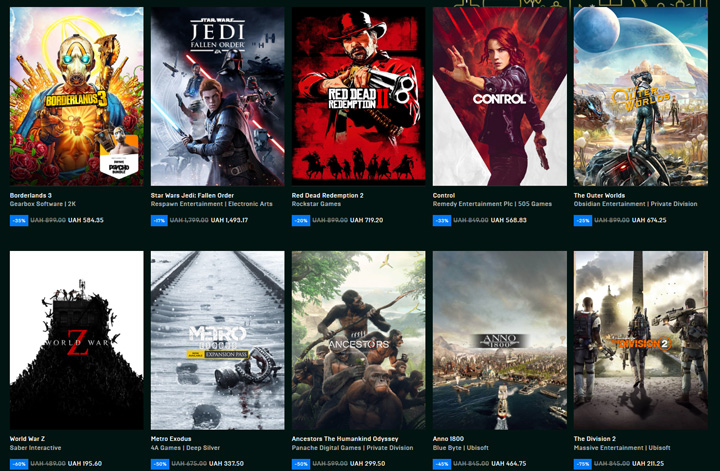The width and height of the screenshot is (720, 471).
Task: Select the Control game cover image
Action: tap(500, 96)
